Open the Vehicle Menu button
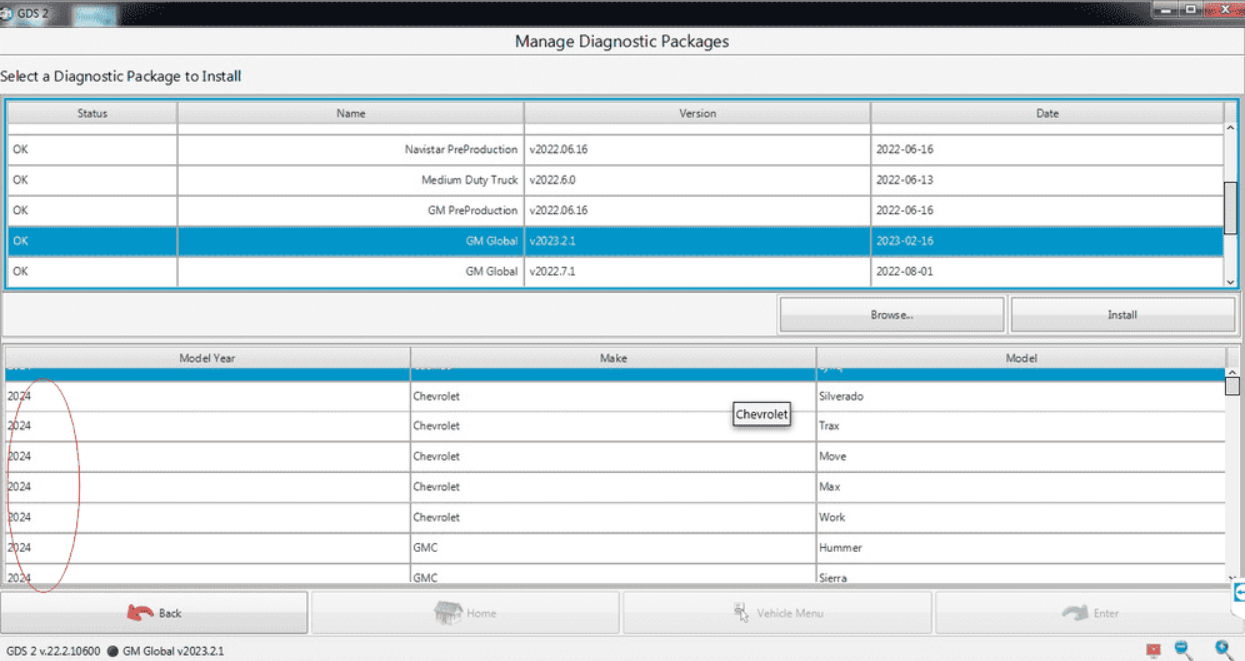The width and height of the screenshot is (1245, 661). point(777,613)
